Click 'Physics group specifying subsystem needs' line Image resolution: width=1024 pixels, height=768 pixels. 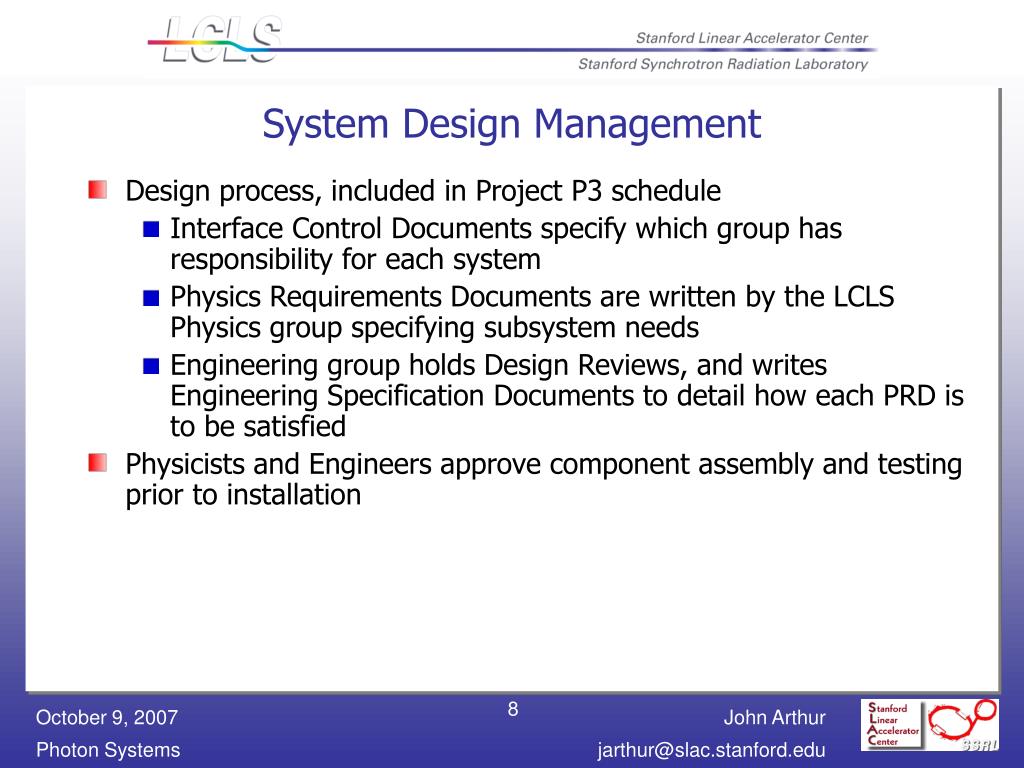click(x=434, y=328)
